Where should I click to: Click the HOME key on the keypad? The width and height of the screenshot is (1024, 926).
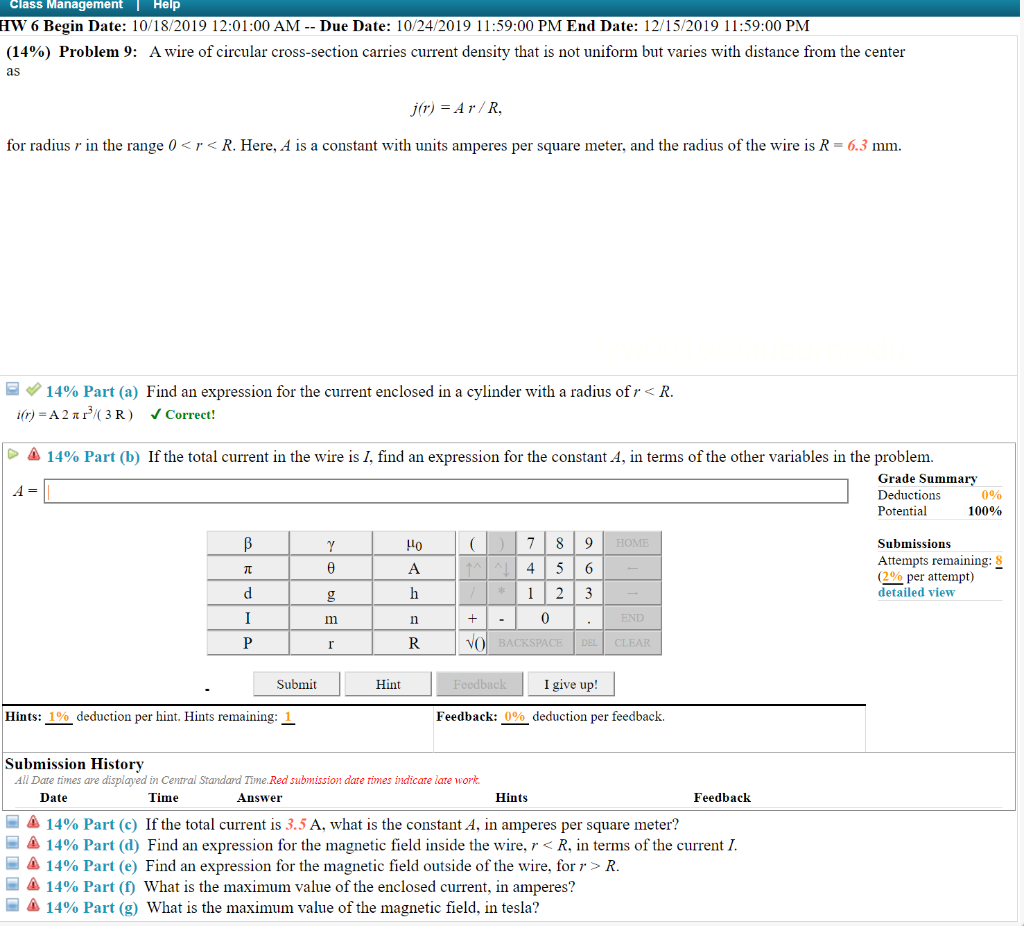[x=631, y=543]
